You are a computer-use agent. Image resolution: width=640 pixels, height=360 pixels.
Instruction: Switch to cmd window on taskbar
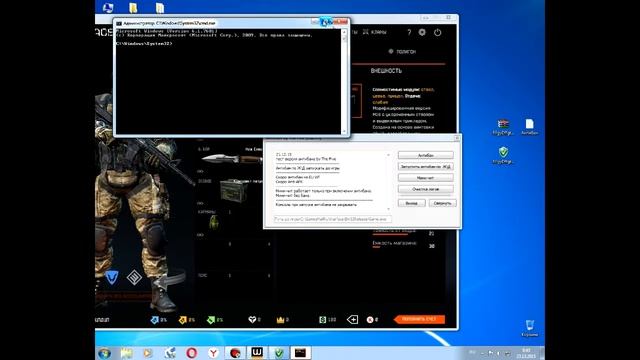pyautogui.click(x=300, y=353)
